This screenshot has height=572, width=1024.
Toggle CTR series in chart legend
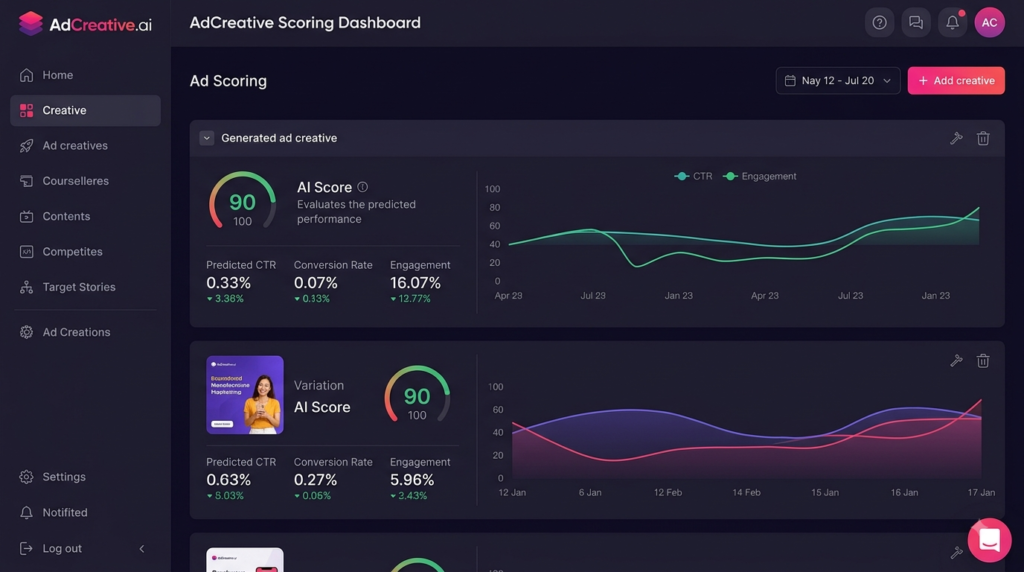click(x=694, y=176)
